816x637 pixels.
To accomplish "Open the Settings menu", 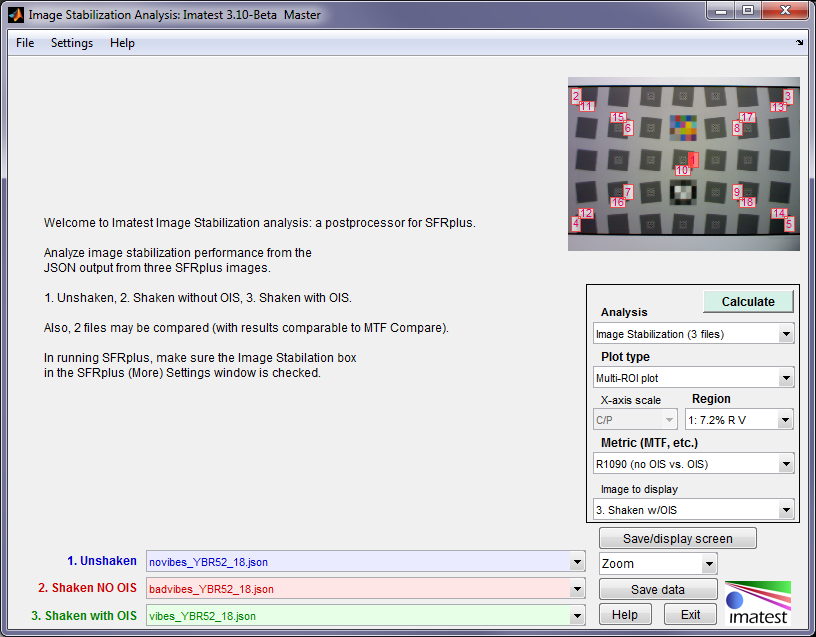I will pyautogui.click(x=72, y=43).
